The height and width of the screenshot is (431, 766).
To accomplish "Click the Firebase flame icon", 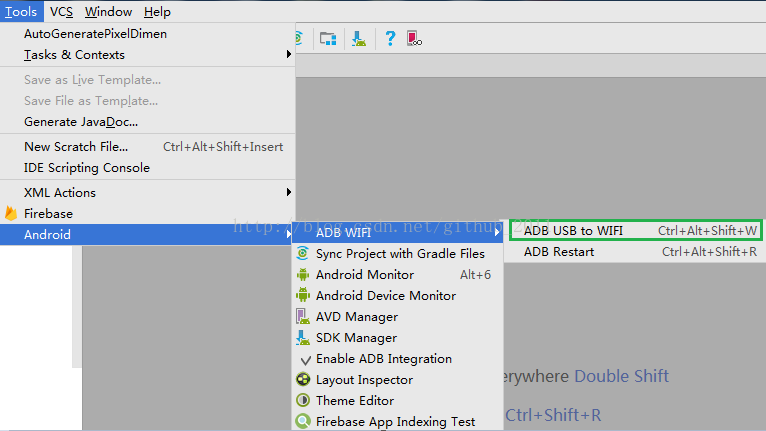I will (11, 214).
